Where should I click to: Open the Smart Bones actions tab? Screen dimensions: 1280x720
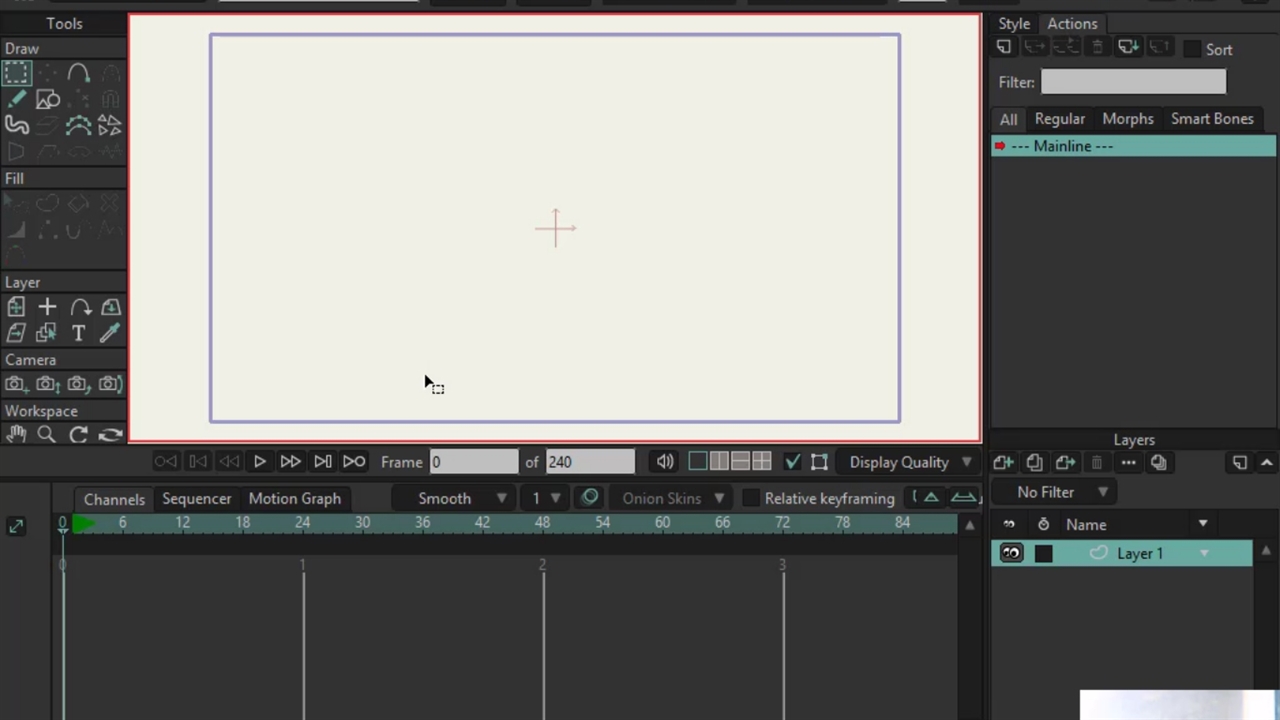click(1211, 119)
